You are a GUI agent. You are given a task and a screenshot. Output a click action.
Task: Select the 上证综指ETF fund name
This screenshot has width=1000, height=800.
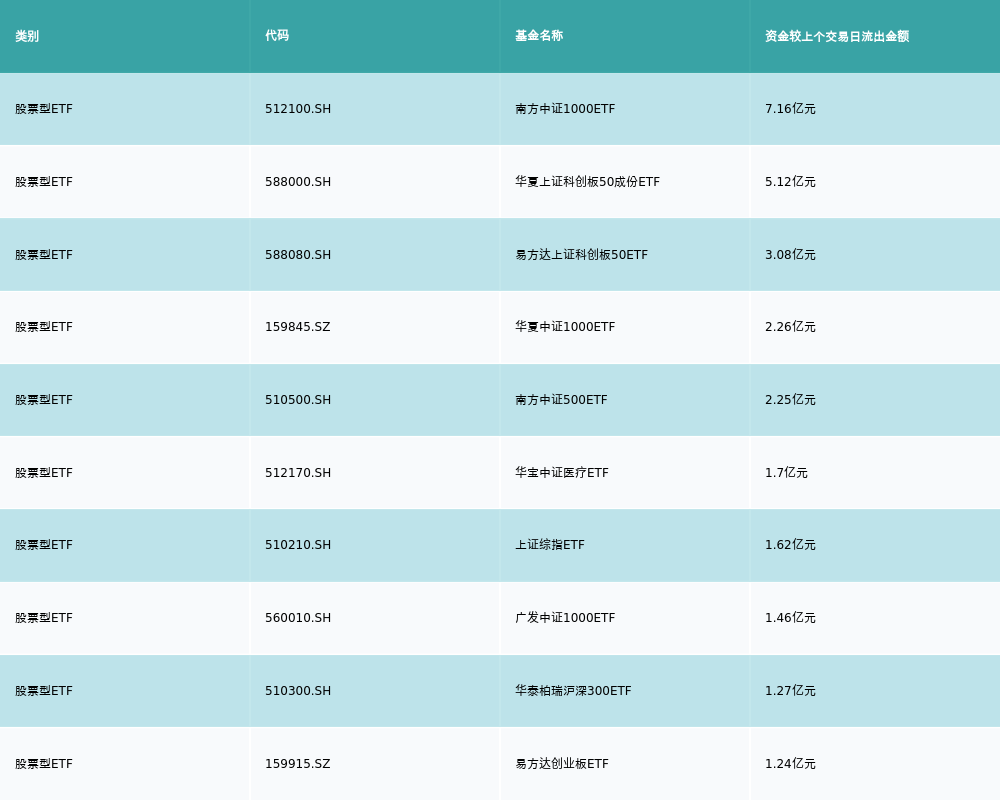[549, 545]
